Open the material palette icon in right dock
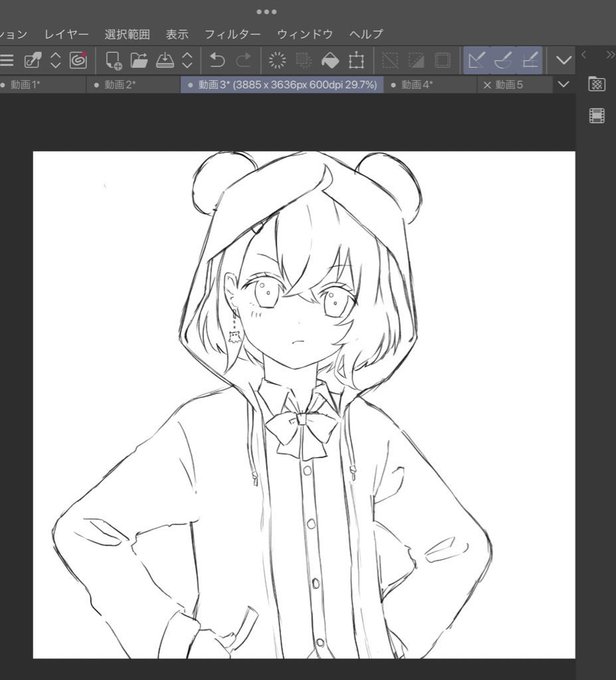 pyautogui.click(x=597, y=84)
